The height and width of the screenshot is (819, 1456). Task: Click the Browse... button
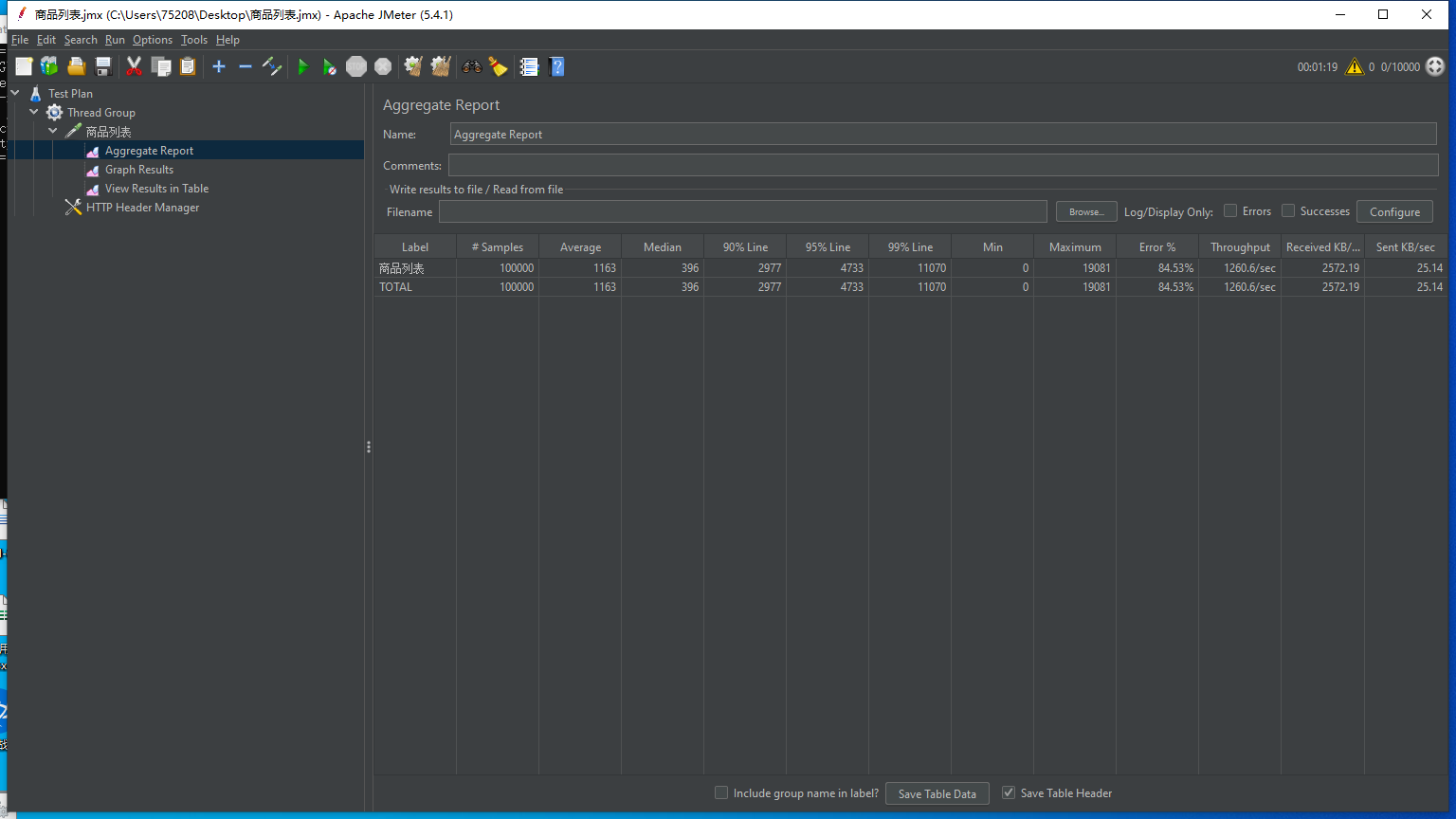click(1086, 211)
